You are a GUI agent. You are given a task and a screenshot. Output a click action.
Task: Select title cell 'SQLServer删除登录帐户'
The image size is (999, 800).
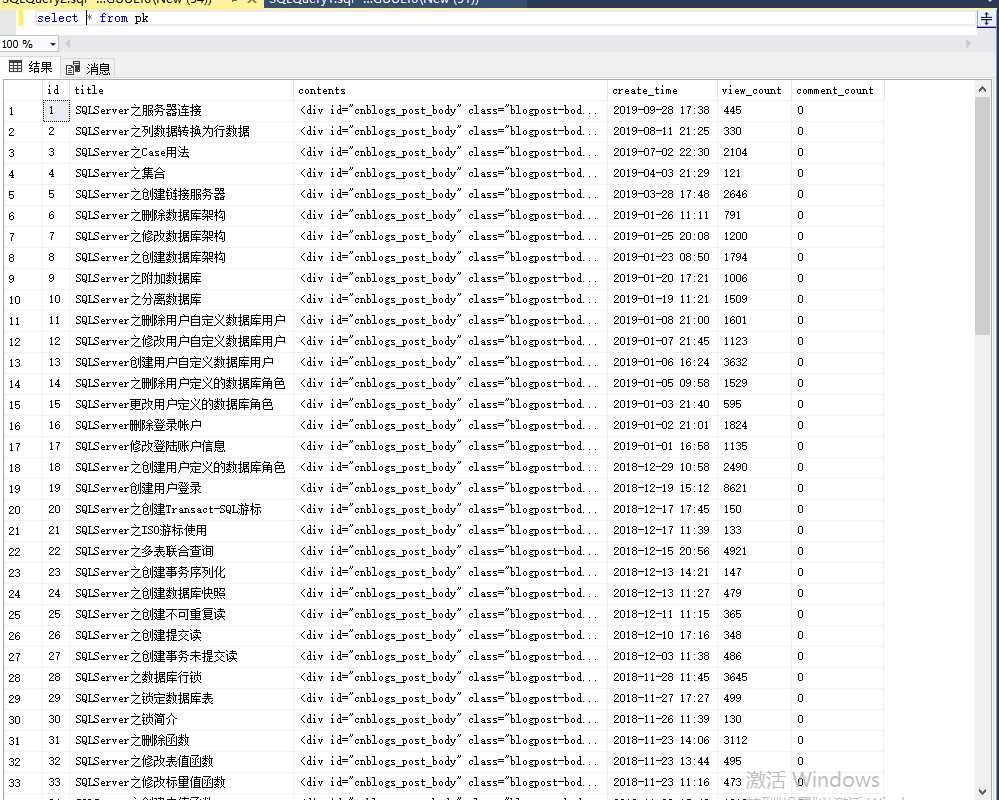(182, 425)
